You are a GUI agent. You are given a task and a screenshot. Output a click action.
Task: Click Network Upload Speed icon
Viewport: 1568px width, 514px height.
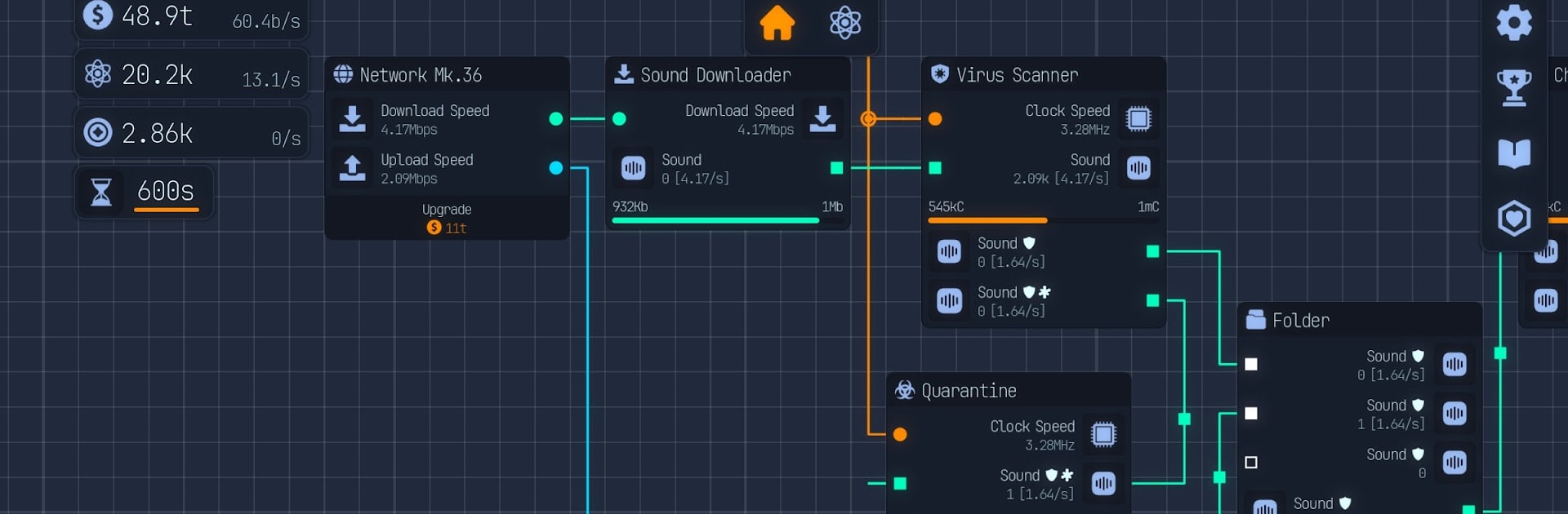tap(352, 168)
